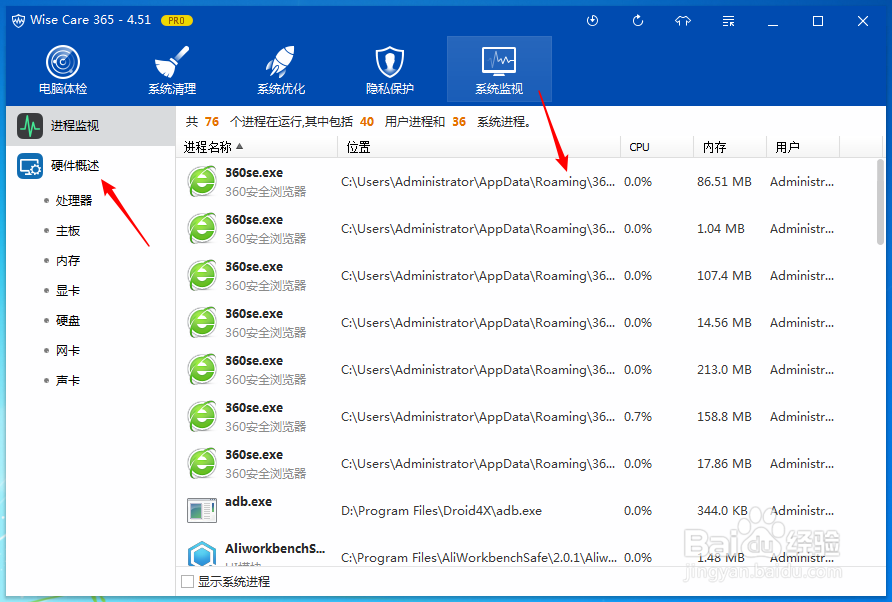Click the 86.51 MB memory value
This screenshot has width=892, height=602.
[724, 182]
